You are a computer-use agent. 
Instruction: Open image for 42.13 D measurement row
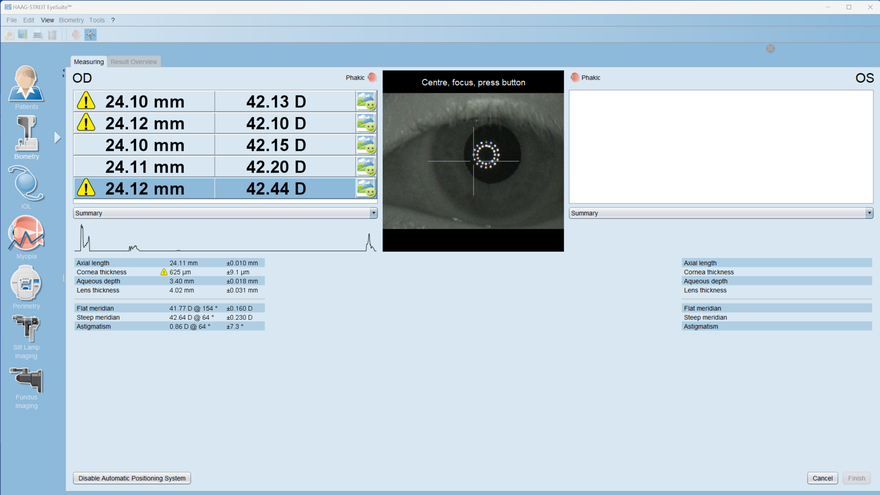[x=366, y=102]
